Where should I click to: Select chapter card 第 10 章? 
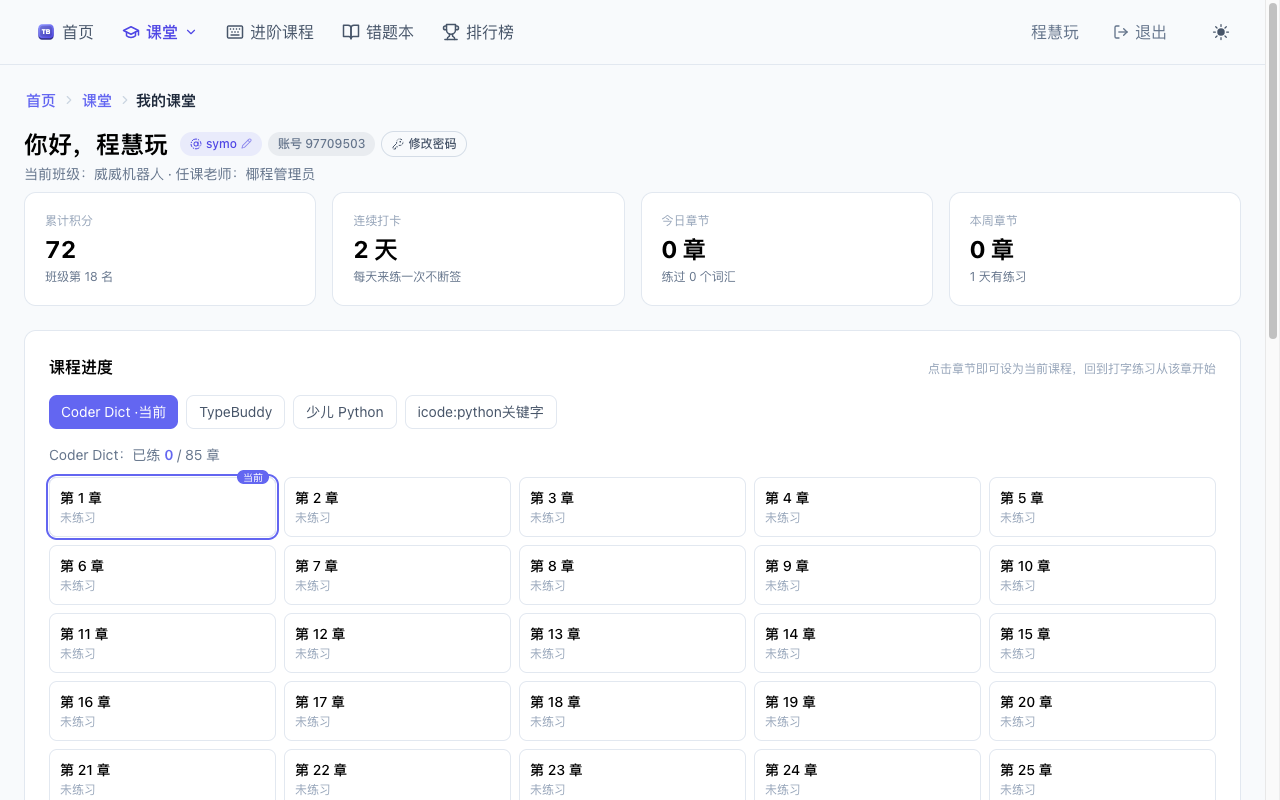pos(1102,575)
